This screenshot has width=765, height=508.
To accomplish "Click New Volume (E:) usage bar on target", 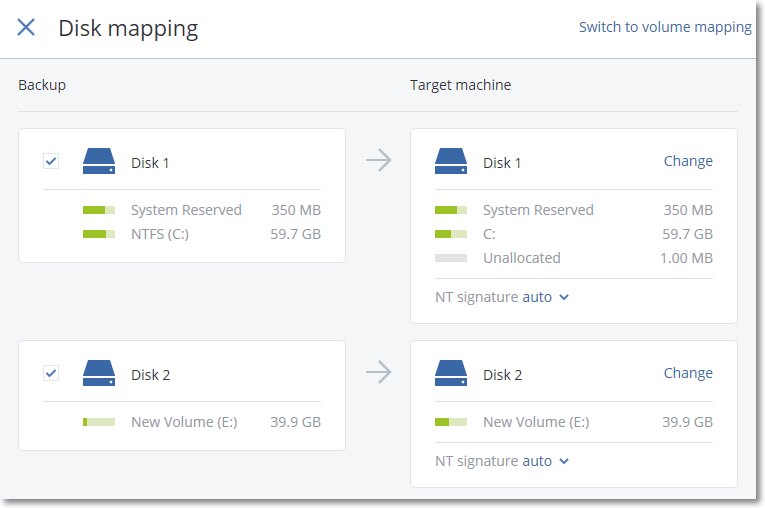I will tap(451, 422).
